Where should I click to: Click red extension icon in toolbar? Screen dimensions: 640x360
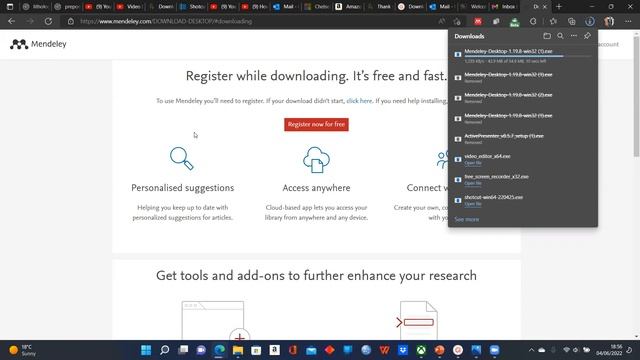pos(478,21)
